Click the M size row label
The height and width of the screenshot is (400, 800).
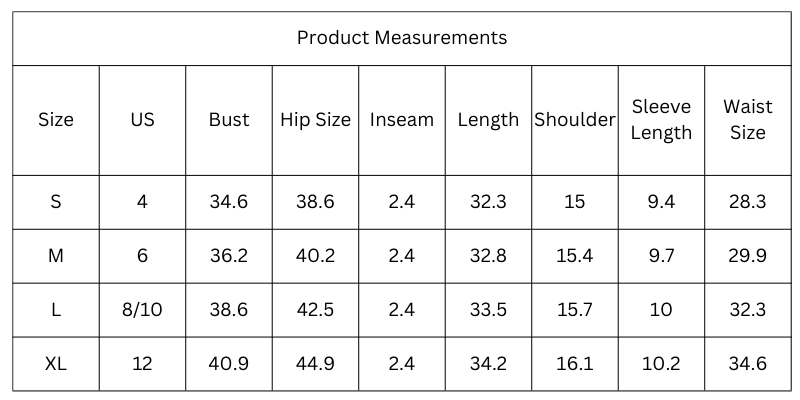pyautogui.click(x=56, y=256)
